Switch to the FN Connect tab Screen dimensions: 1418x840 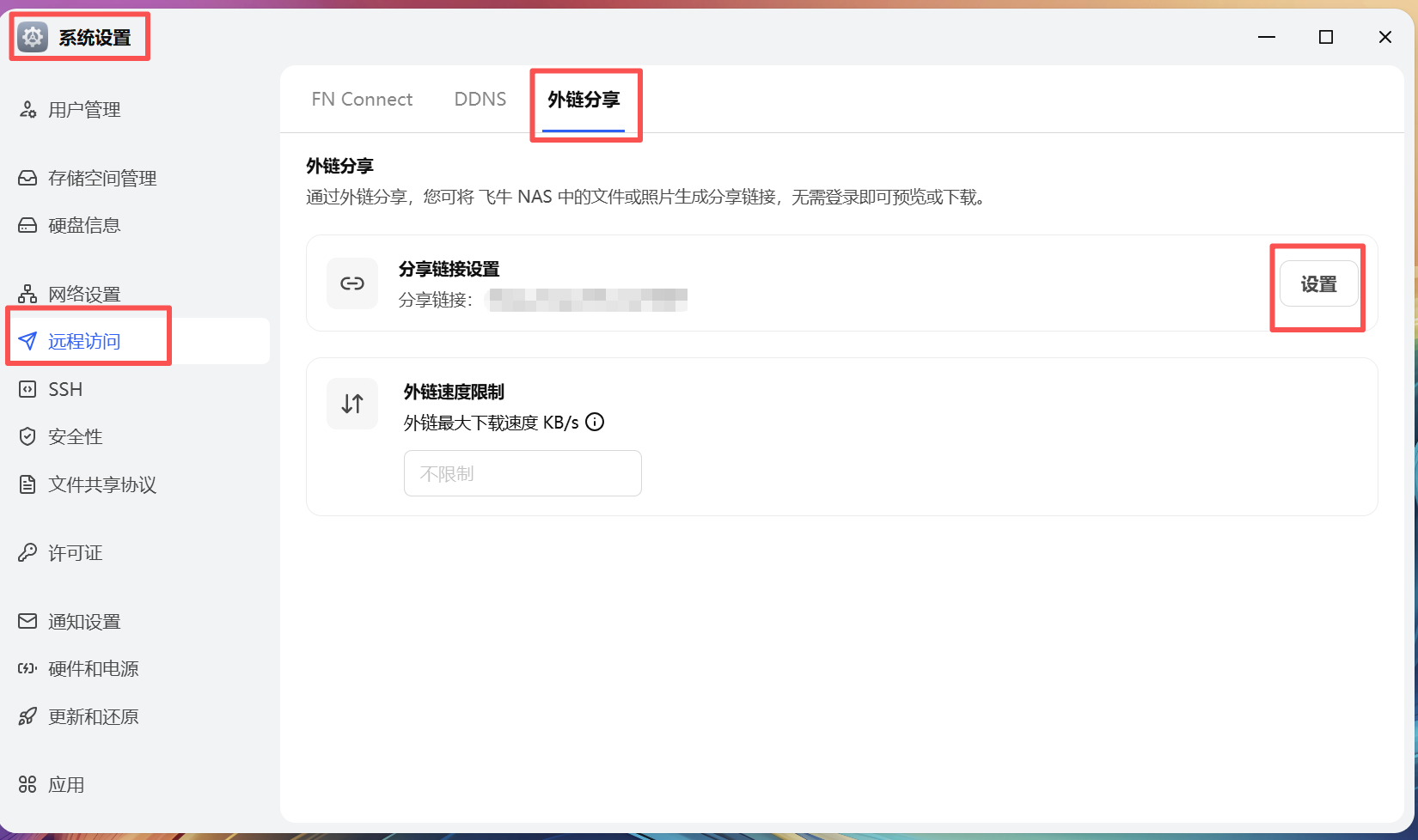tap(362, 100)
